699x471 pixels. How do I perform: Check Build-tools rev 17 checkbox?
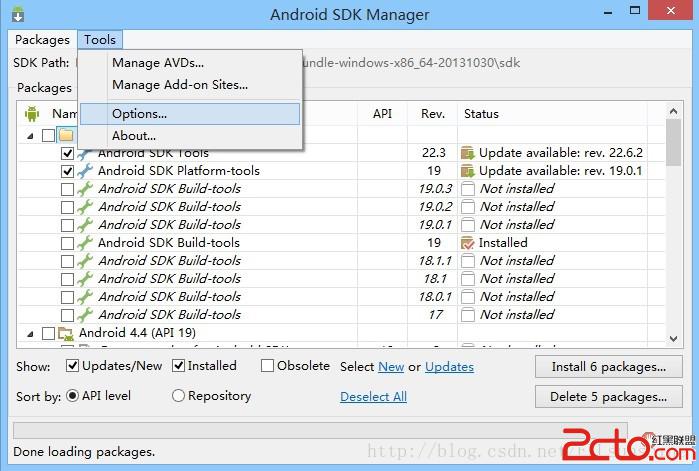coord(67,315)
